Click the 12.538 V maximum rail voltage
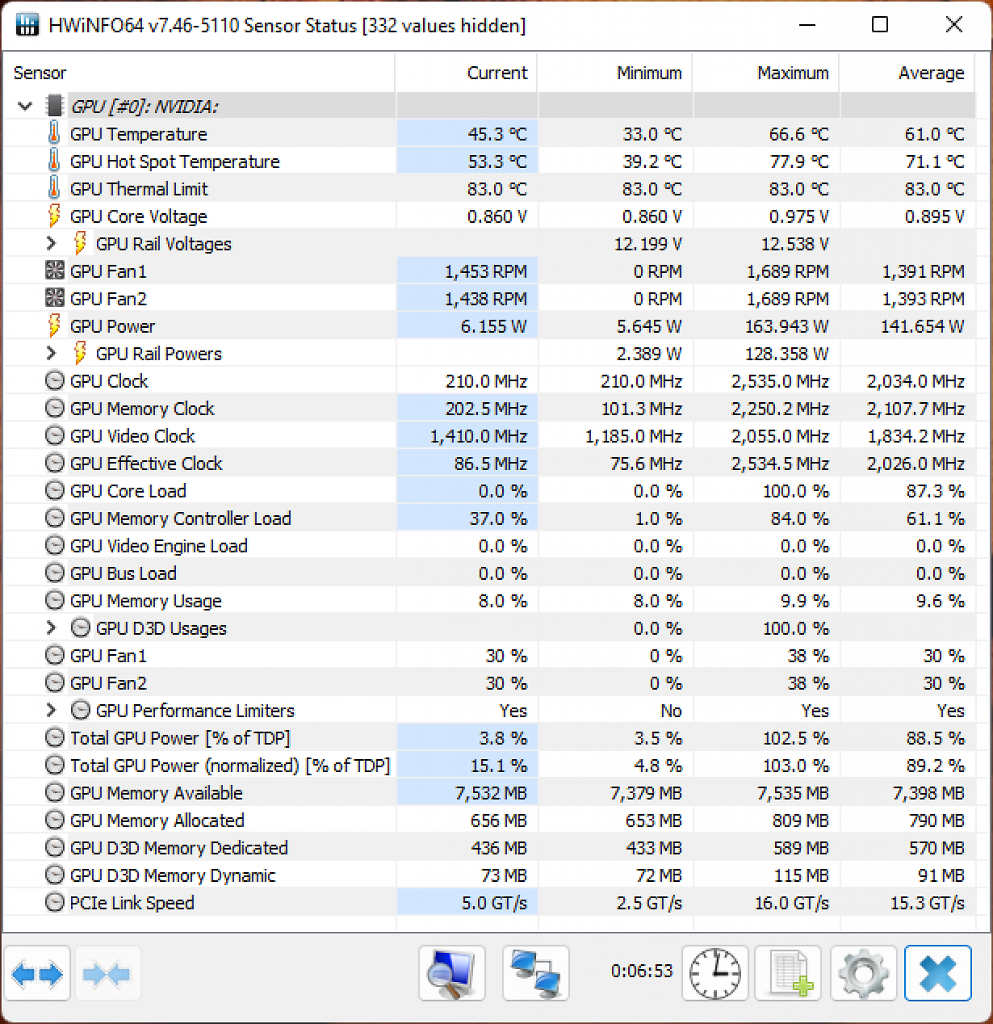The image size is (993, 1024). 795,244
